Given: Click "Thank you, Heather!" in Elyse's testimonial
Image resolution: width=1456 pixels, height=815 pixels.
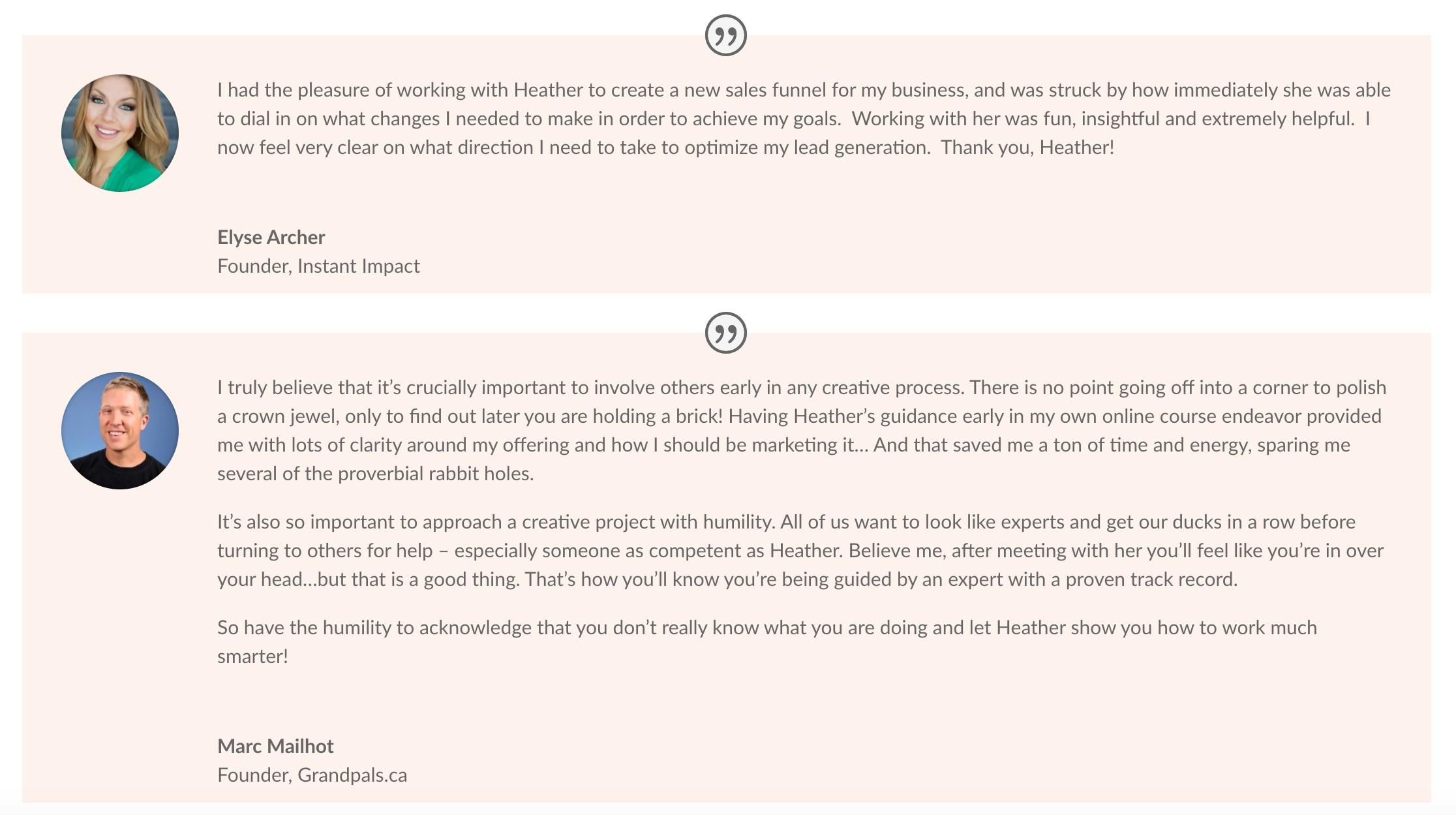Looking at the screenshot, I should 1027,147.
